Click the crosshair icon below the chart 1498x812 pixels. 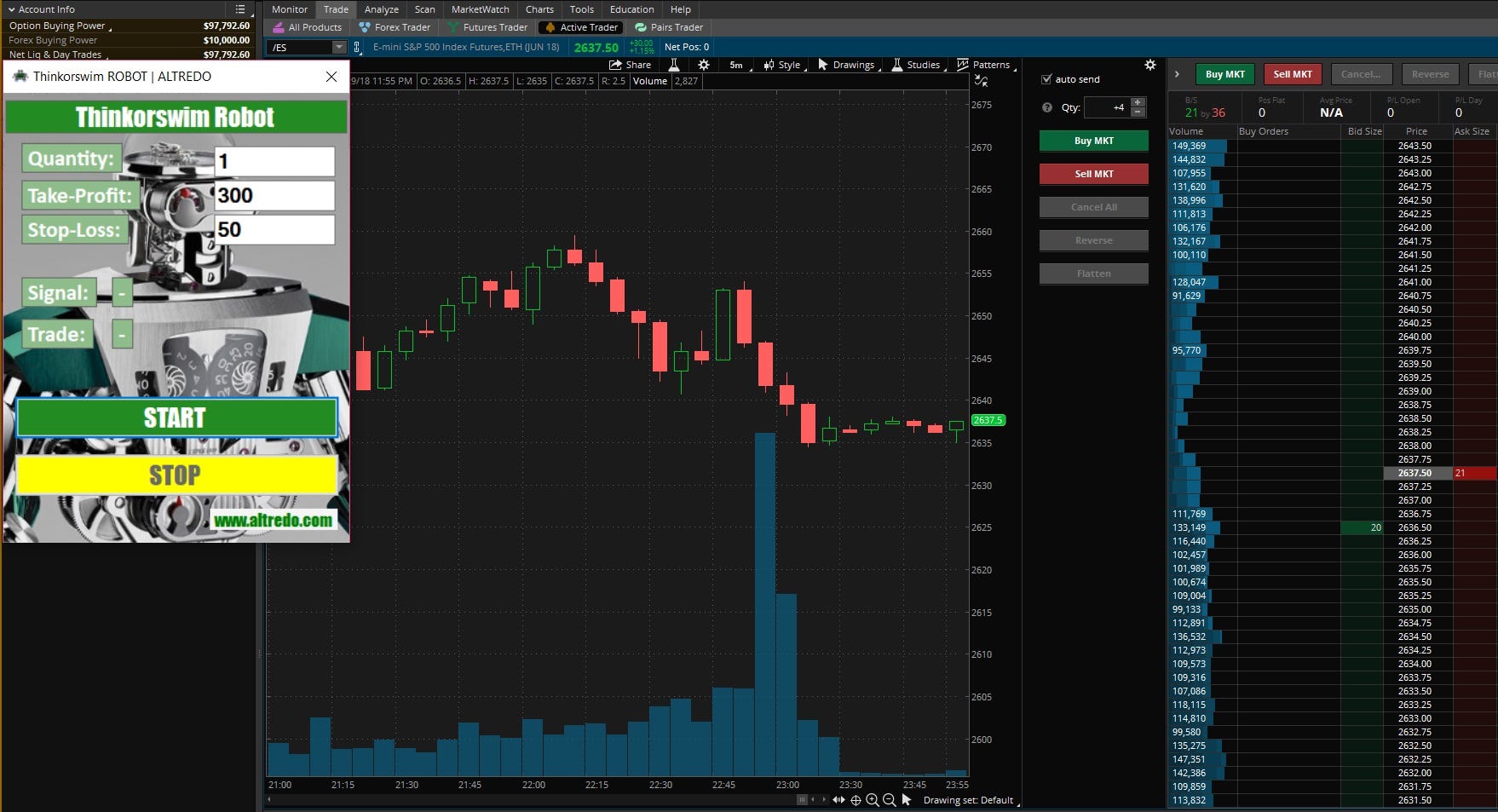[856, 800]
